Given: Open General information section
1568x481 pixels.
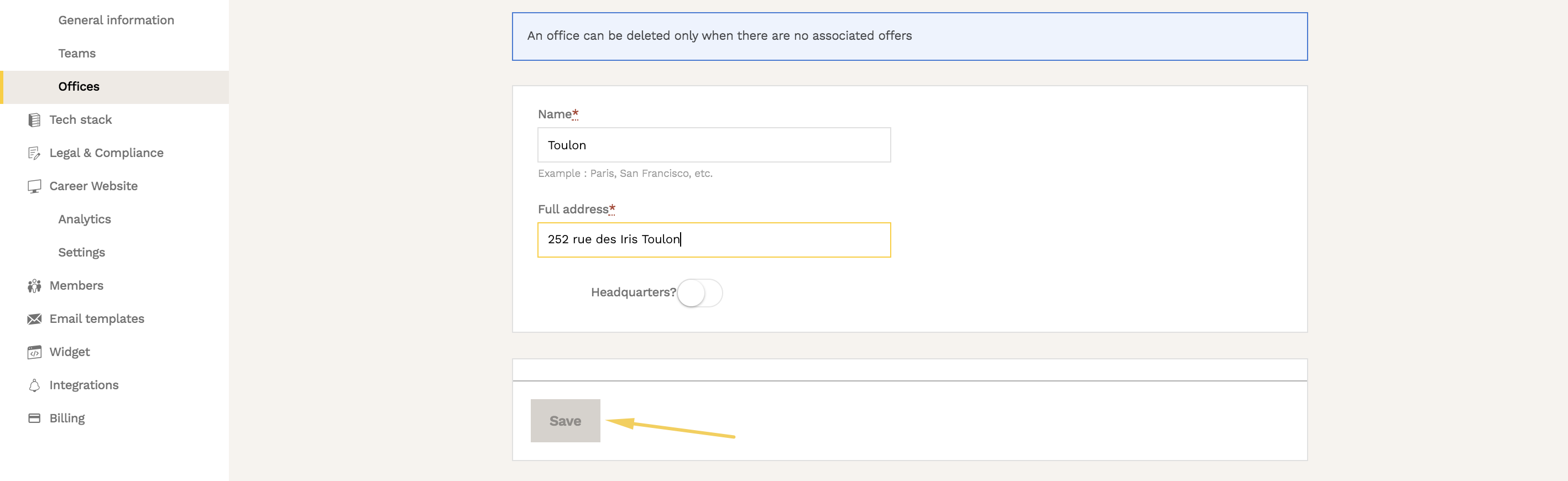Looking at the screenshot, I should pos(116,20).
